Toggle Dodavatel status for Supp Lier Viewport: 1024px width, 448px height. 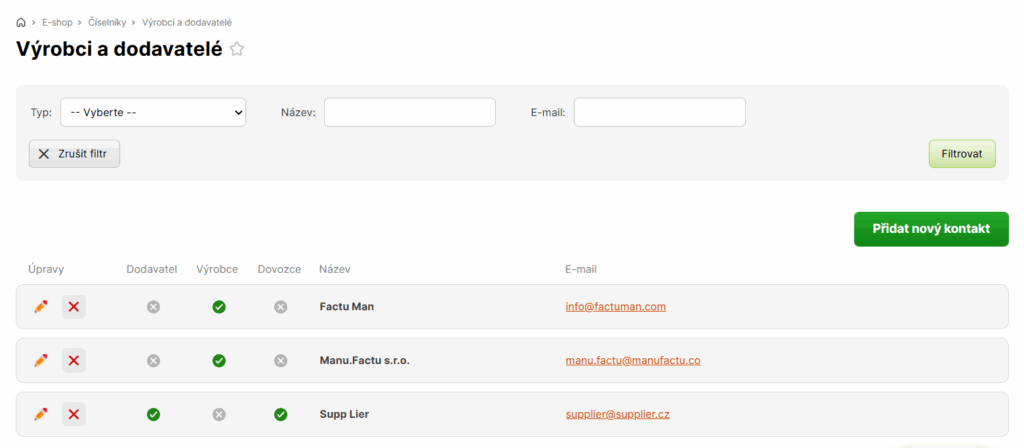pos(153,415)
